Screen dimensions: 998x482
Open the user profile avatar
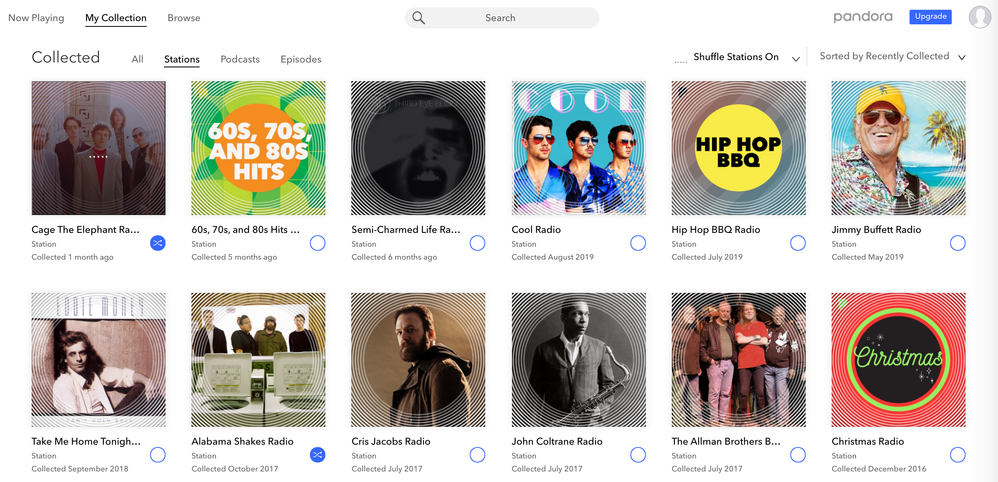(980, 17)
